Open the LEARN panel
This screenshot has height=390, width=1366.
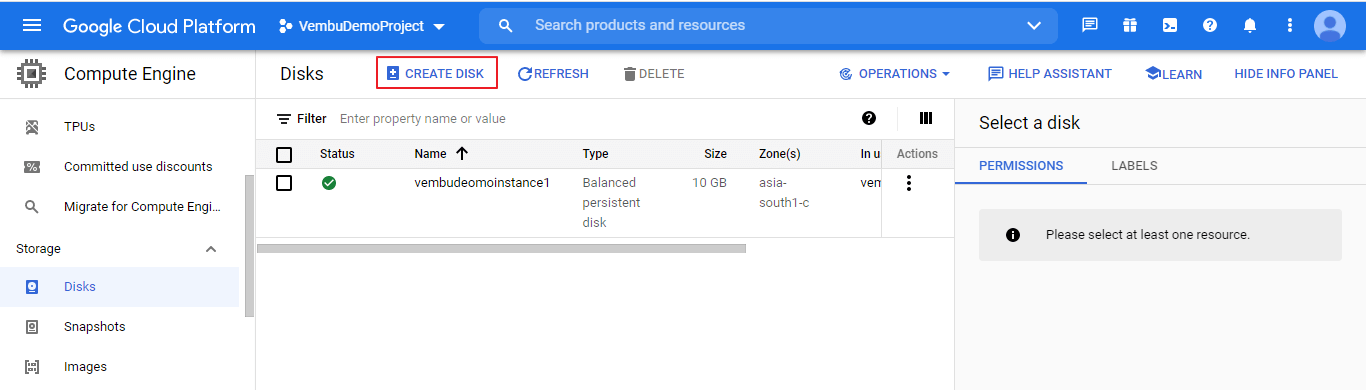click(1173, 74)
